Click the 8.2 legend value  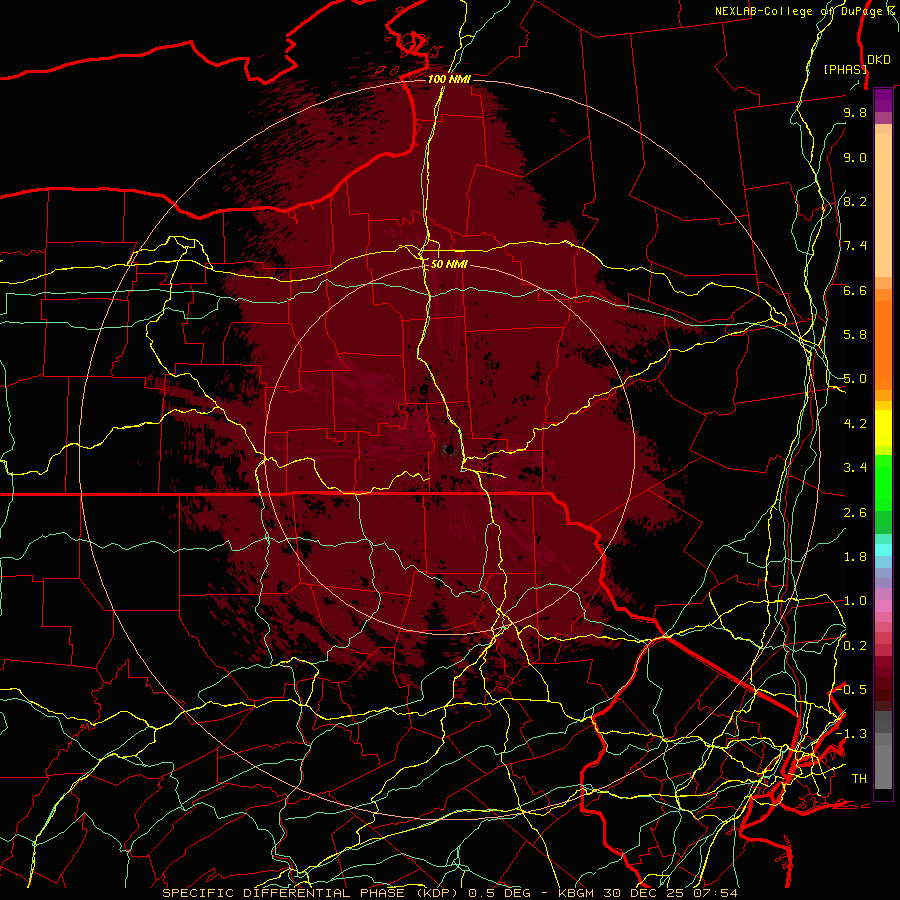tap(855, 201)
